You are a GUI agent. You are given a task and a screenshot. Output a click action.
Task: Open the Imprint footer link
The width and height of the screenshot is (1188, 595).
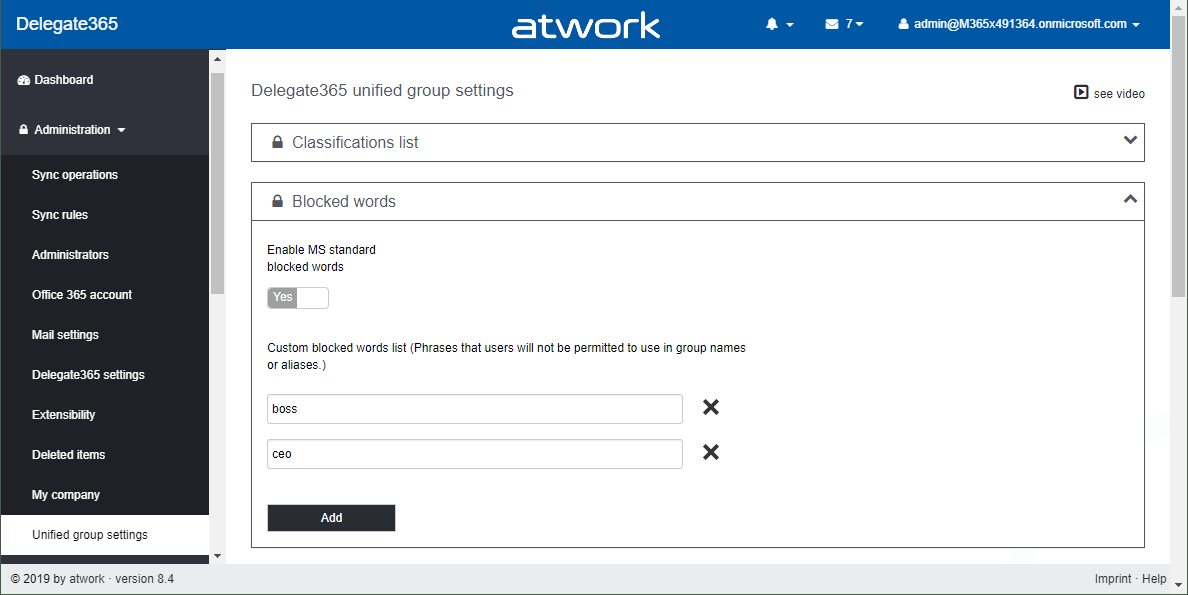(1113, 579)
